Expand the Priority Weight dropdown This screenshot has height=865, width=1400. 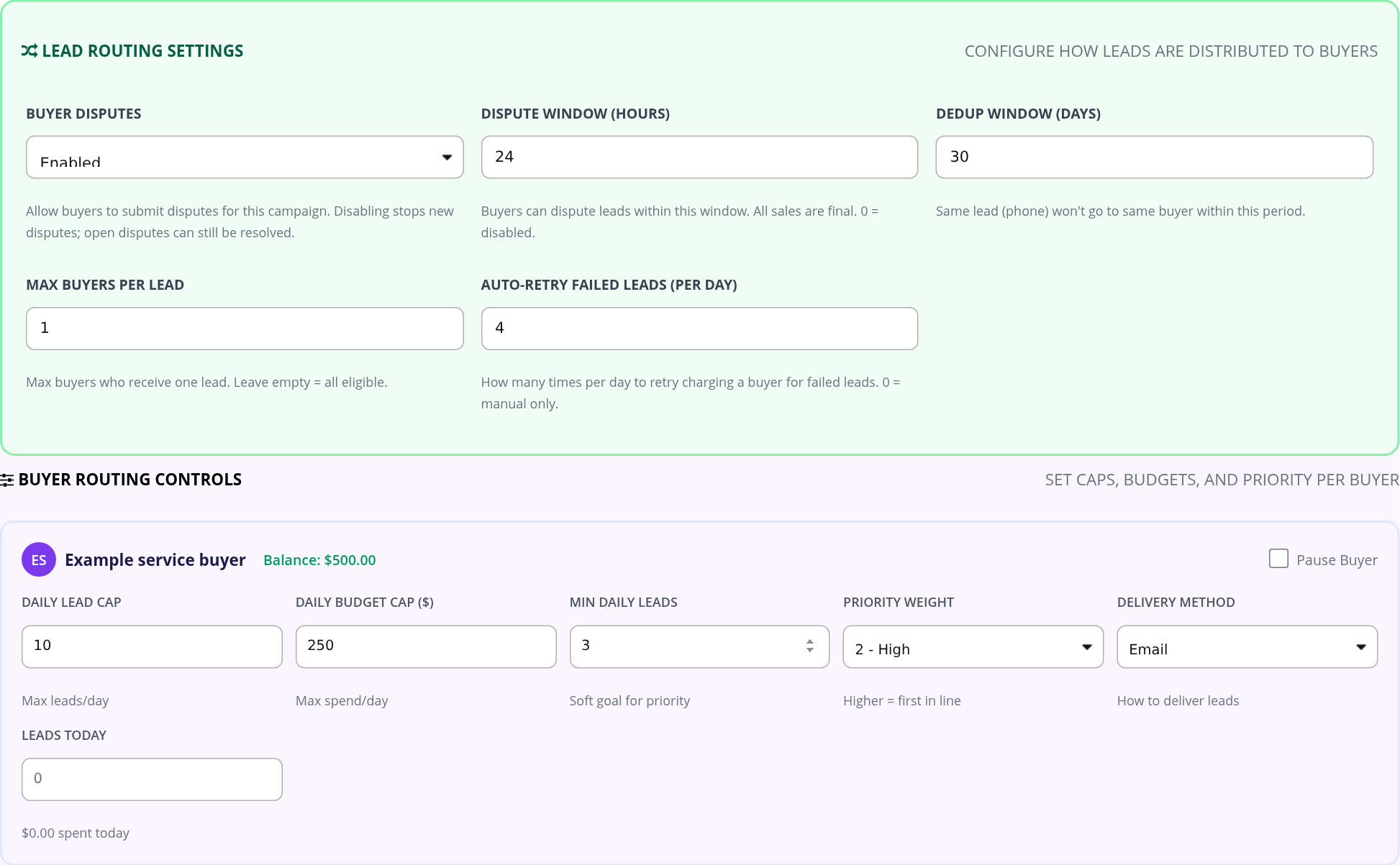973,646
